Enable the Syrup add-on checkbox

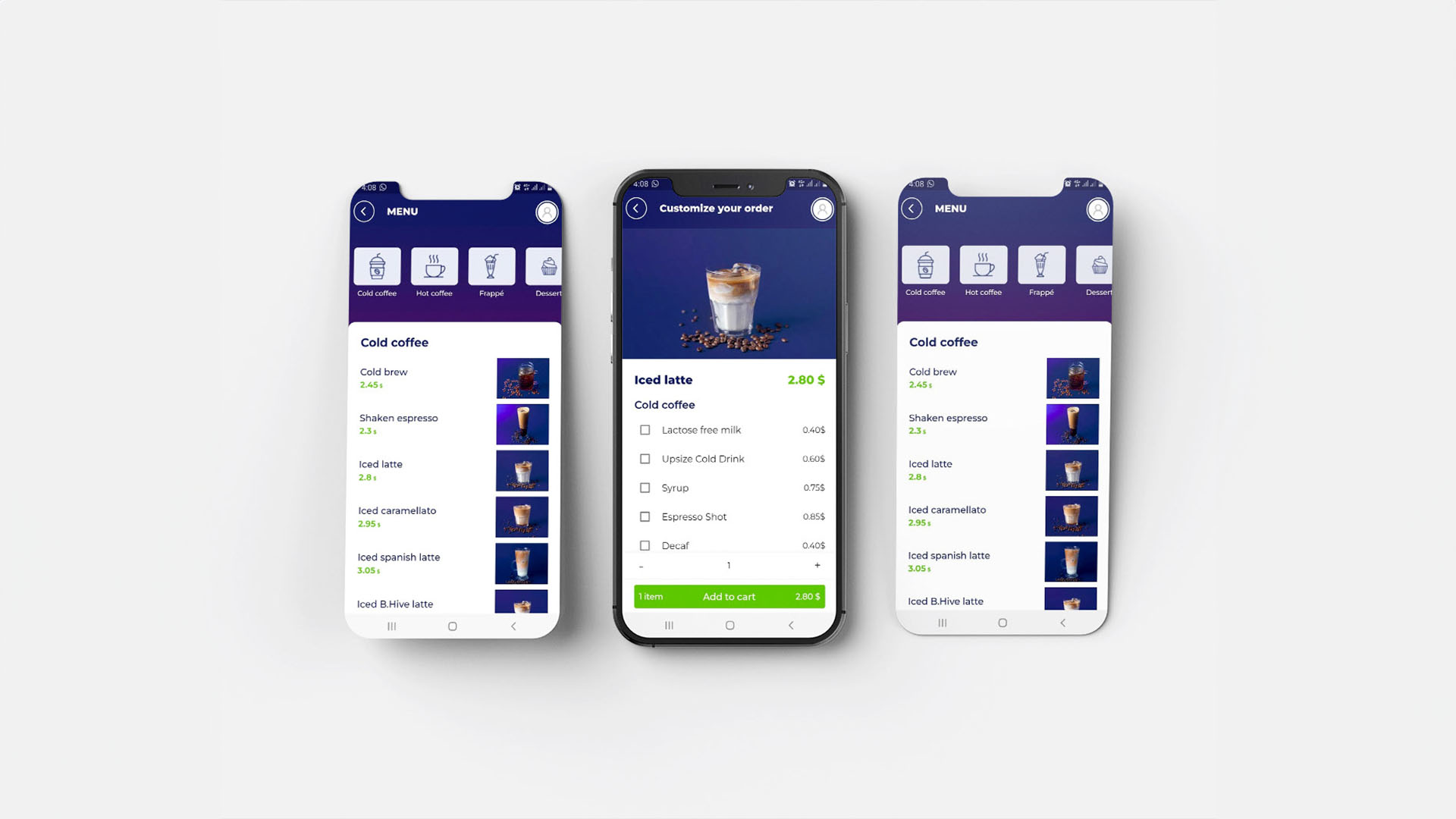[x=643, y=487]
